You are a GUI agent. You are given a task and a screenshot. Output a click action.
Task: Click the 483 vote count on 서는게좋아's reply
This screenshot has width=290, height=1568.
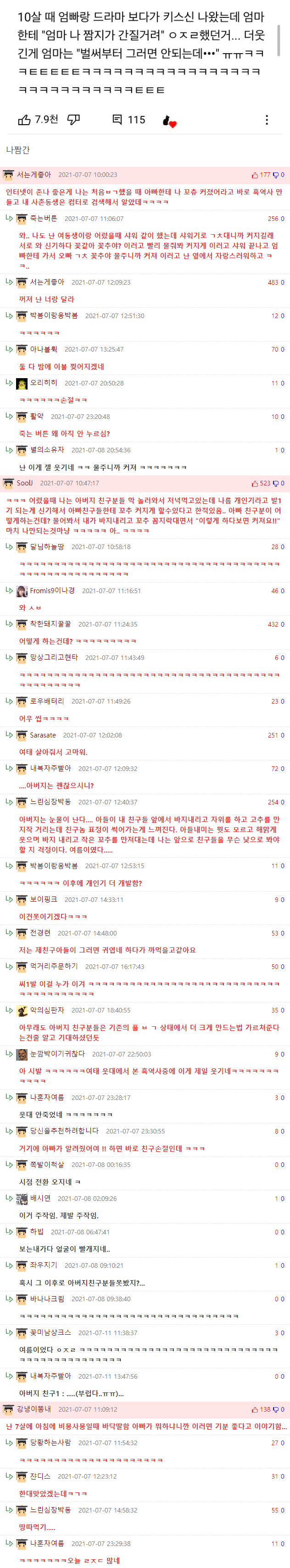(272, 282)
